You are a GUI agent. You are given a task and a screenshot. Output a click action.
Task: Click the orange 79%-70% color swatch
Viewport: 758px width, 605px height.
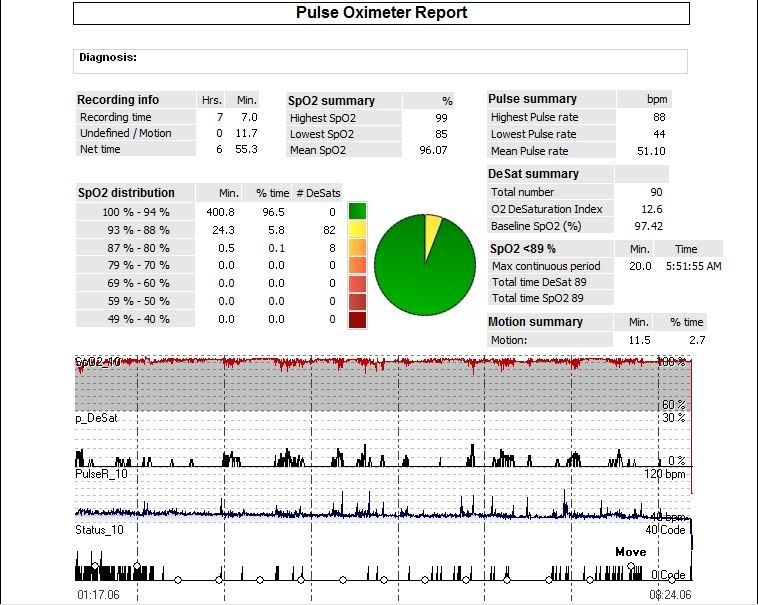[357, 266]
